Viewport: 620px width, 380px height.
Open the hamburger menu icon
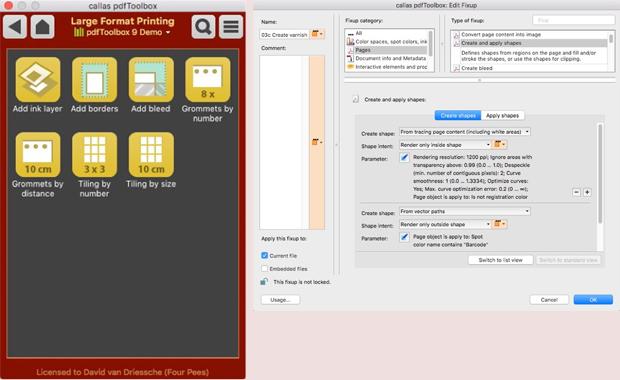[x=231, y=27]
